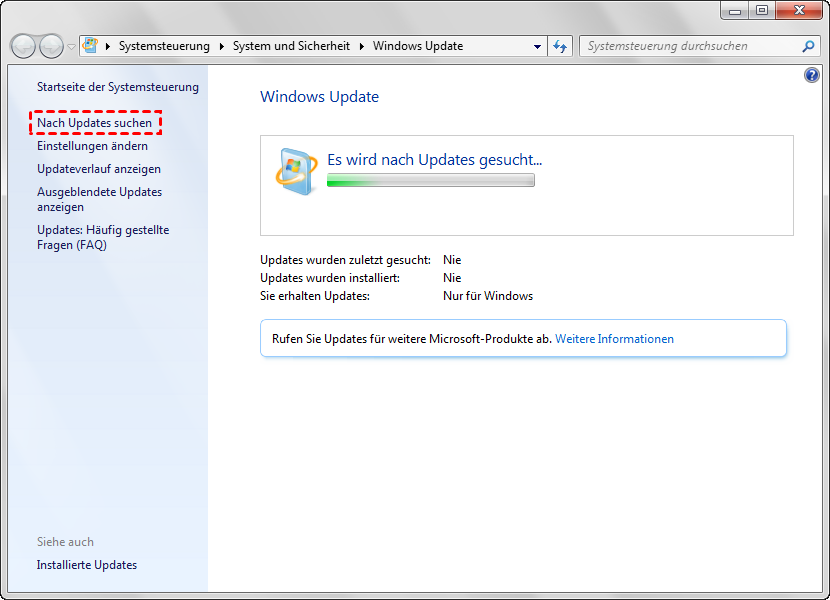Click Weitere Informationen link
The height and width of the screenshot is (600, 830).
click(x=614, y=339)
